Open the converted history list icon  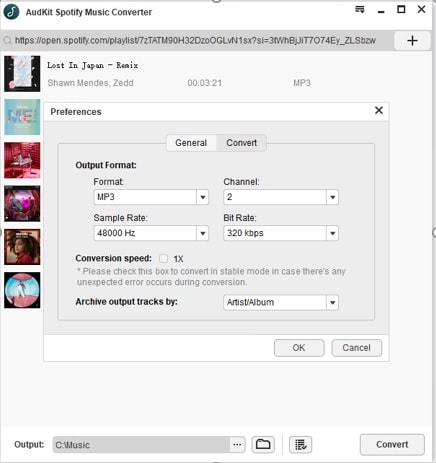(300, 444)
